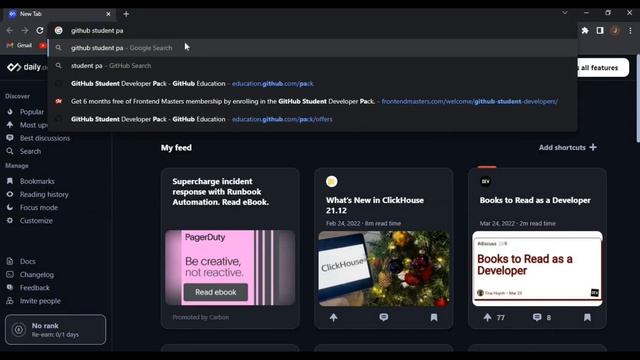The width and height of the screenshot is (640, 360).
Task: Bookmark the ClickHouse article
Action: click(x=434, y=317)
